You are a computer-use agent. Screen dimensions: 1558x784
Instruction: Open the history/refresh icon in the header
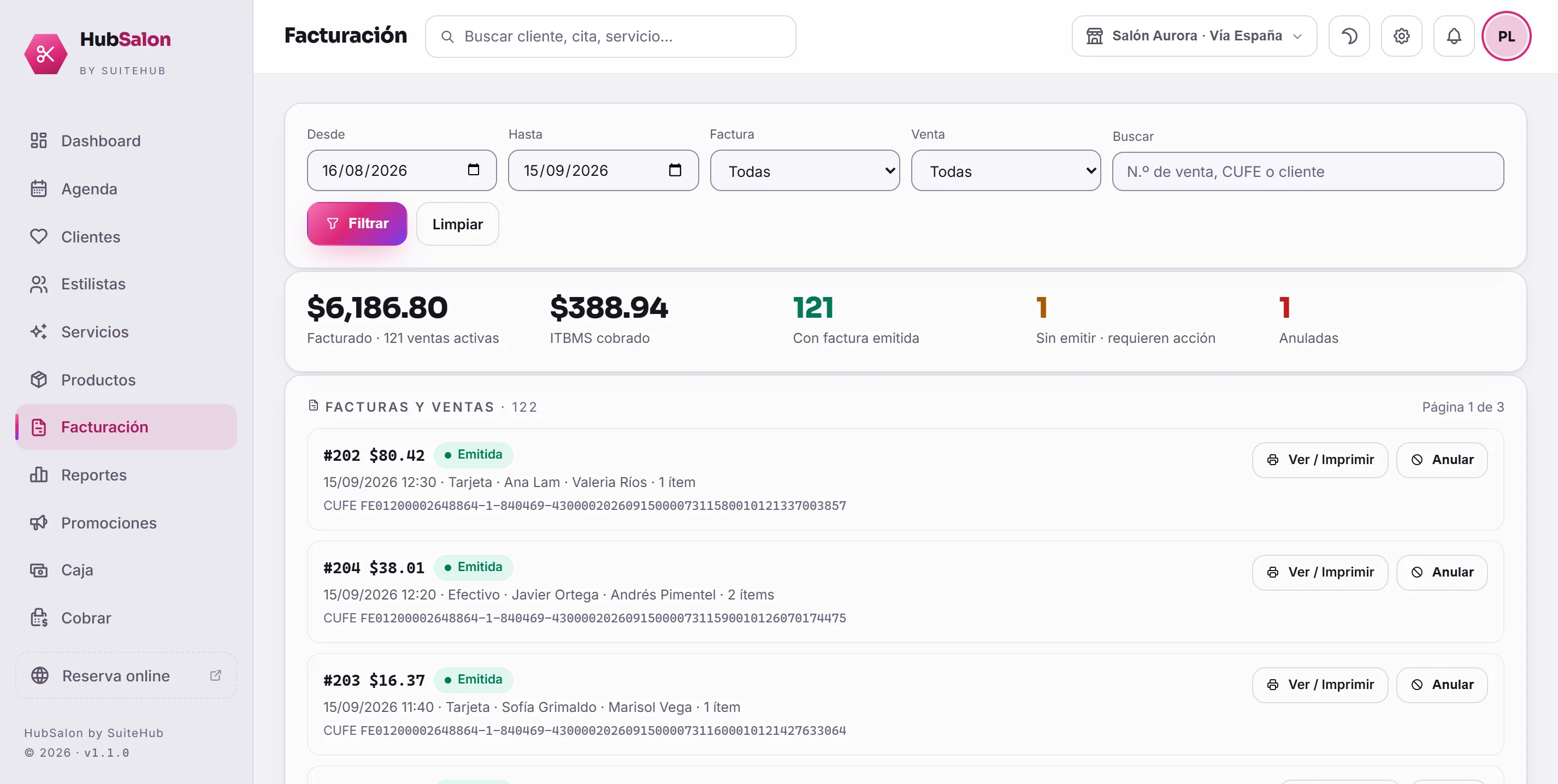tap(1349, 36)
